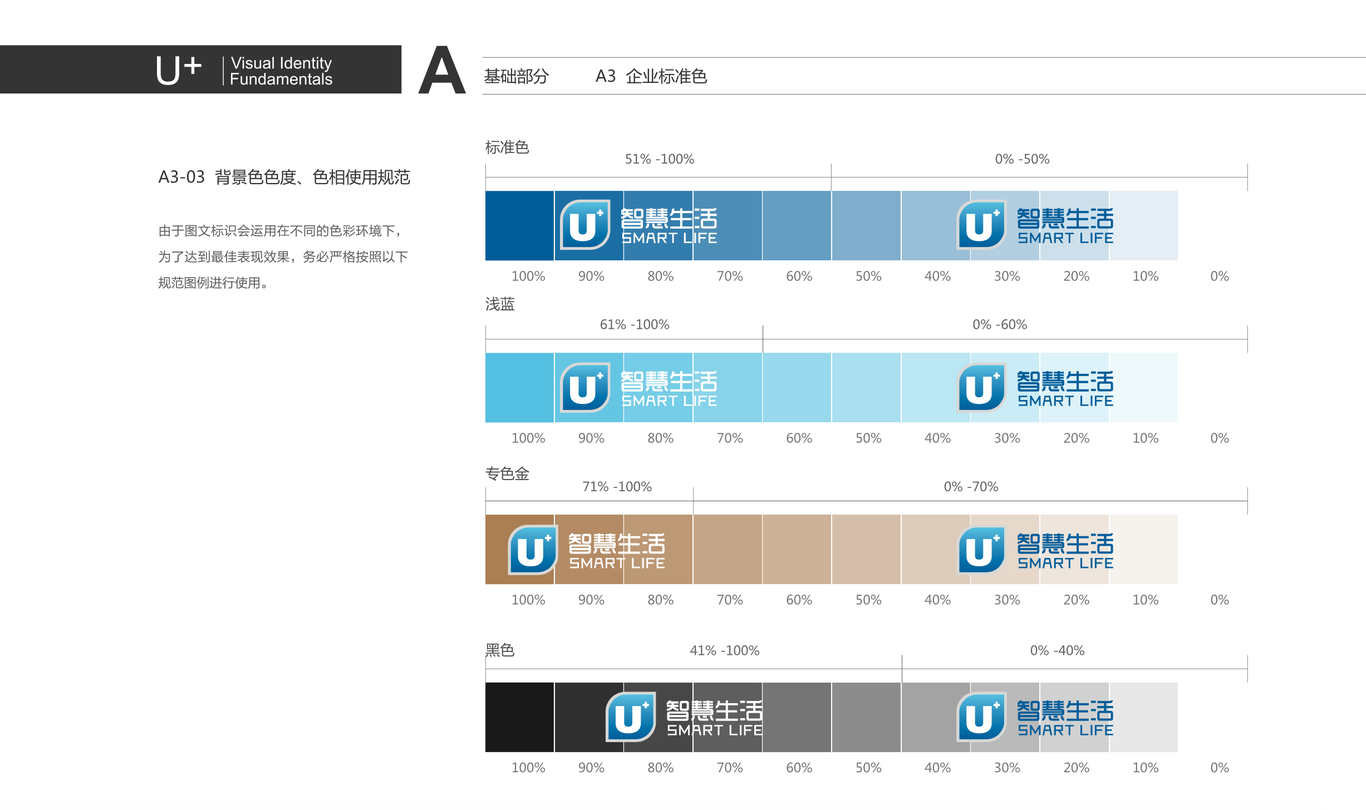Click the U+ emblem on the pale gold swatches

click(x=982, y=550)
